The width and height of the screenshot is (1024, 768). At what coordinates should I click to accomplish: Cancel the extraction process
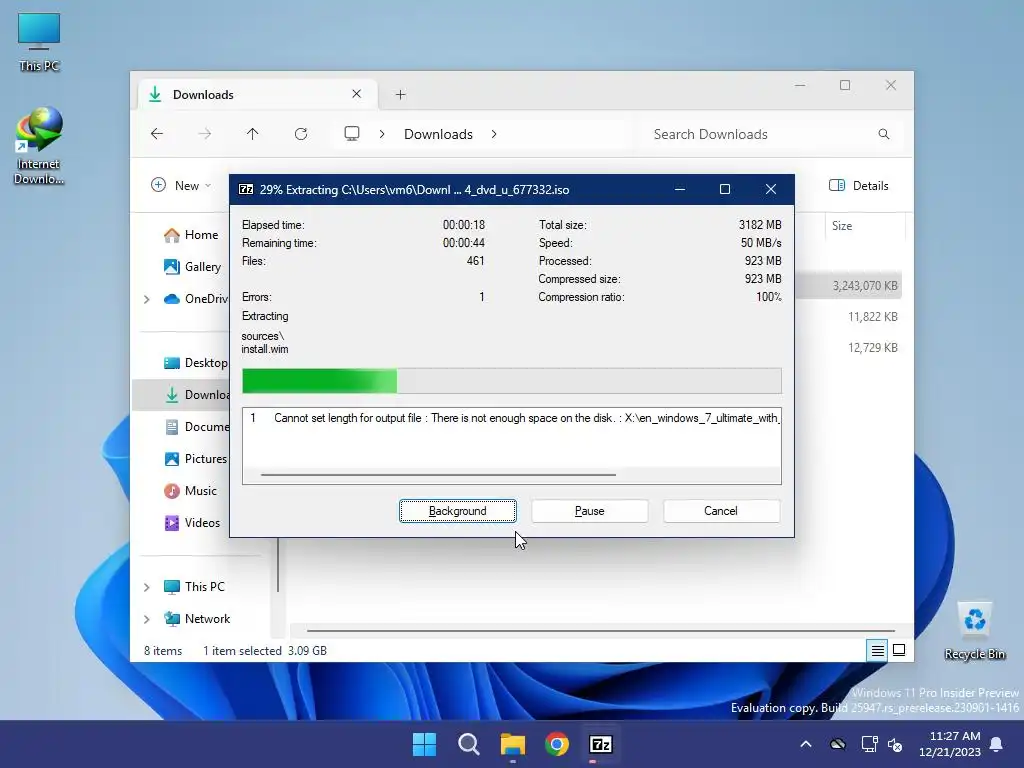pyautogui.click(x=721, y=511)
